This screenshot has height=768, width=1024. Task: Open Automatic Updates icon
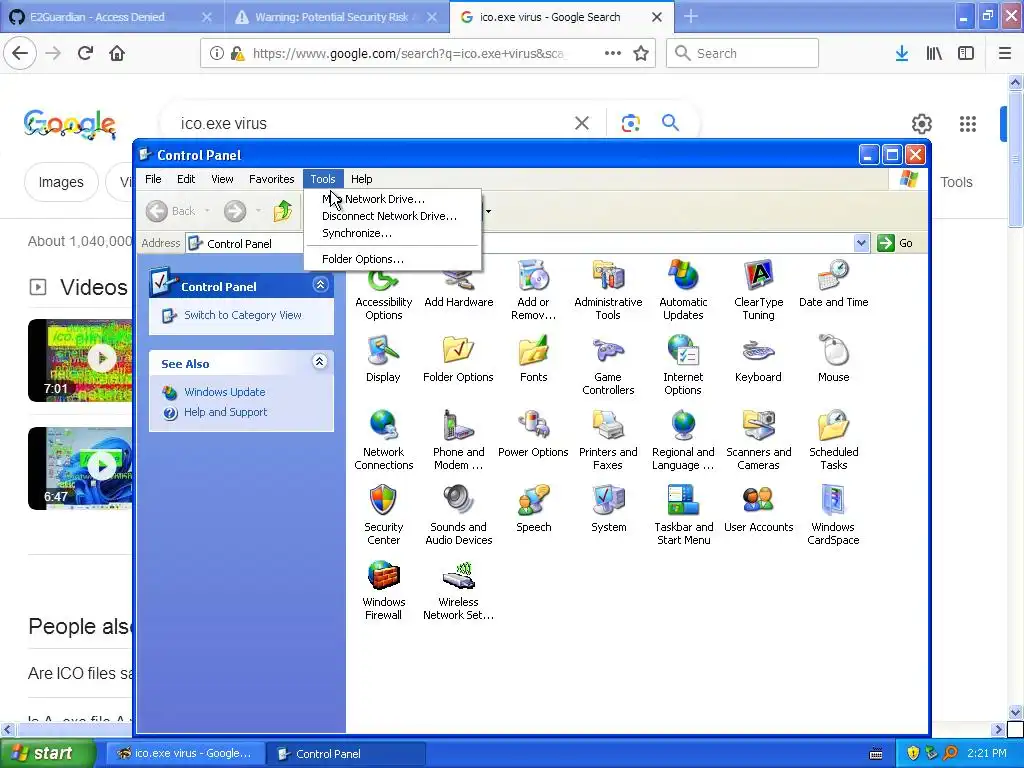tap(683, 289)
